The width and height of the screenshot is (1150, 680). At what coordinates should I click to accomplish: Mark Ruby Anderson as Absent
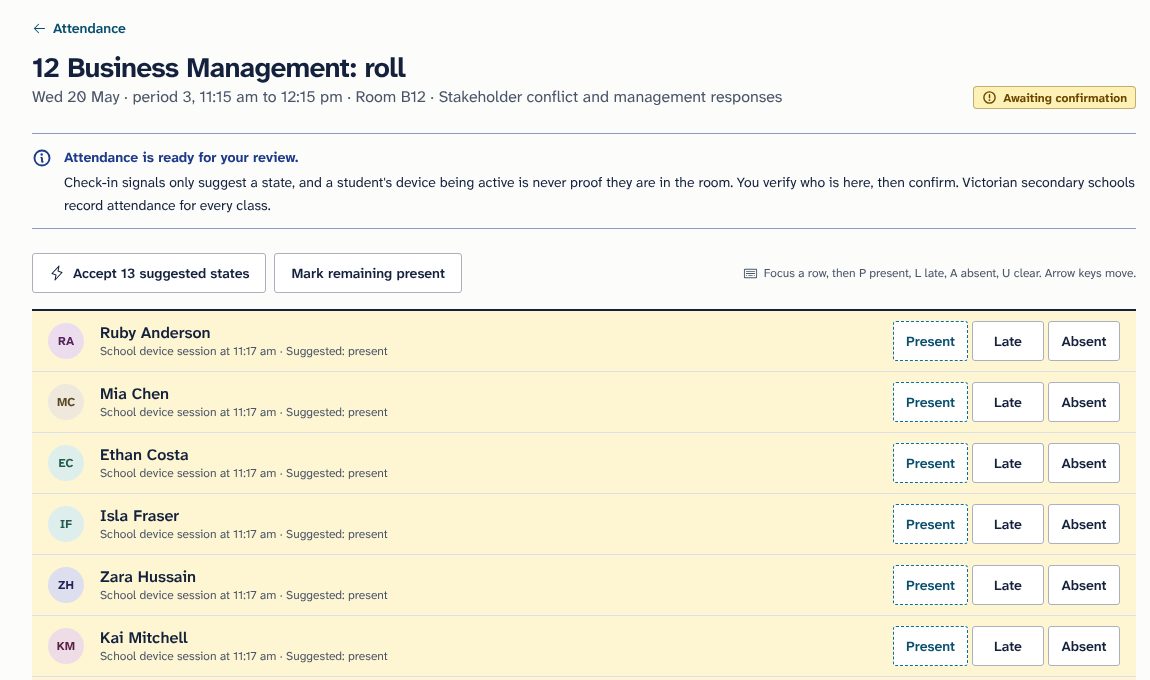tap(1083, 341)
